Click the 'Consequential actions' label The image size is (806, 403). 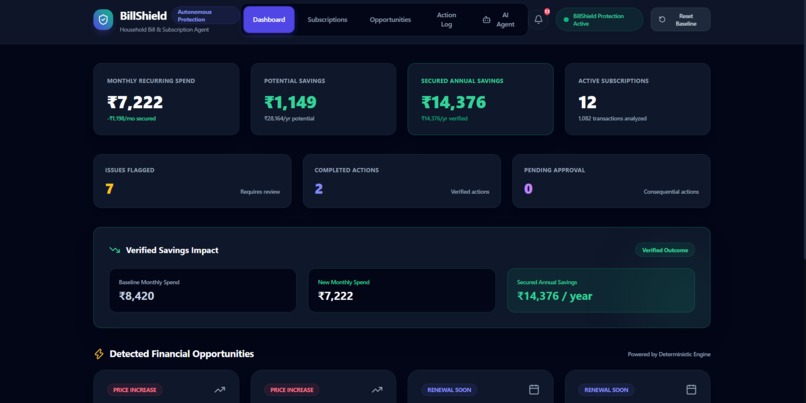pyautogui.click(x=671, y=192)
